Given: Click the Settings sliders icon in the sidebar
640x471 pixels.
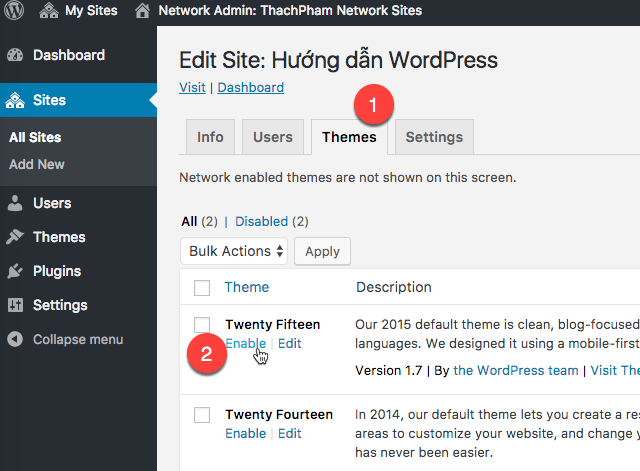Looking at the screenshot, I should click(16, 305).
